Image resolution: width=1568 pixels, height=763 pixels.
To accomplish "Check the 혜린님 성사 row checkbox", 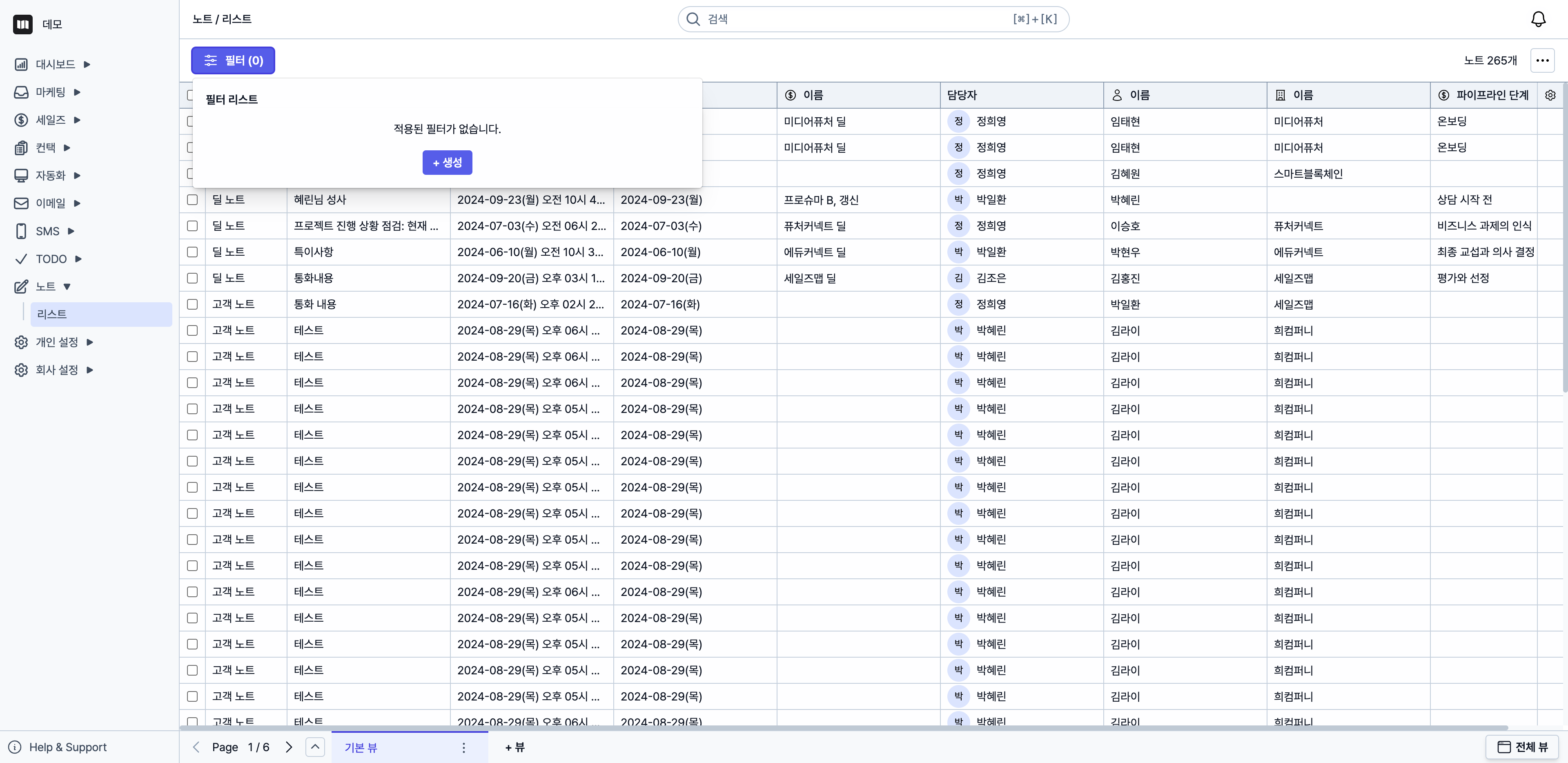I will (x=192, y=200).
